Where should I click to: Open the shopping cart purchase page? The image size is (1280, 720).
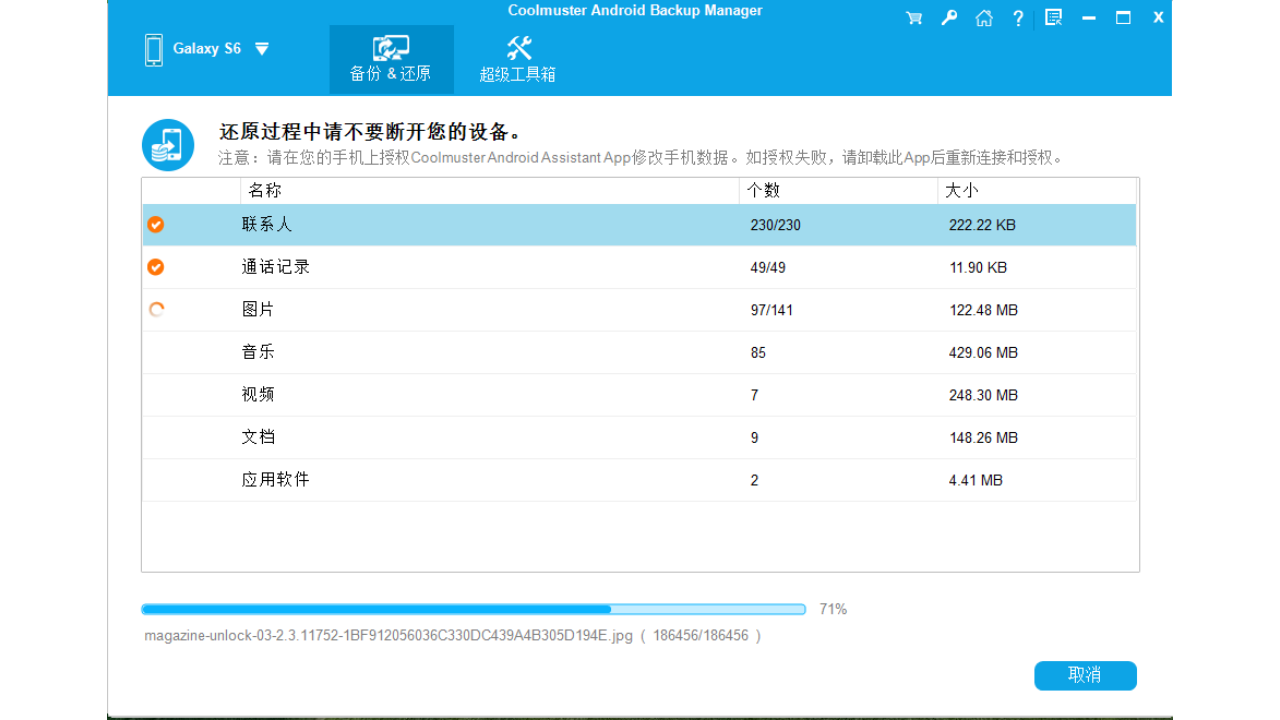pos(913,17)
